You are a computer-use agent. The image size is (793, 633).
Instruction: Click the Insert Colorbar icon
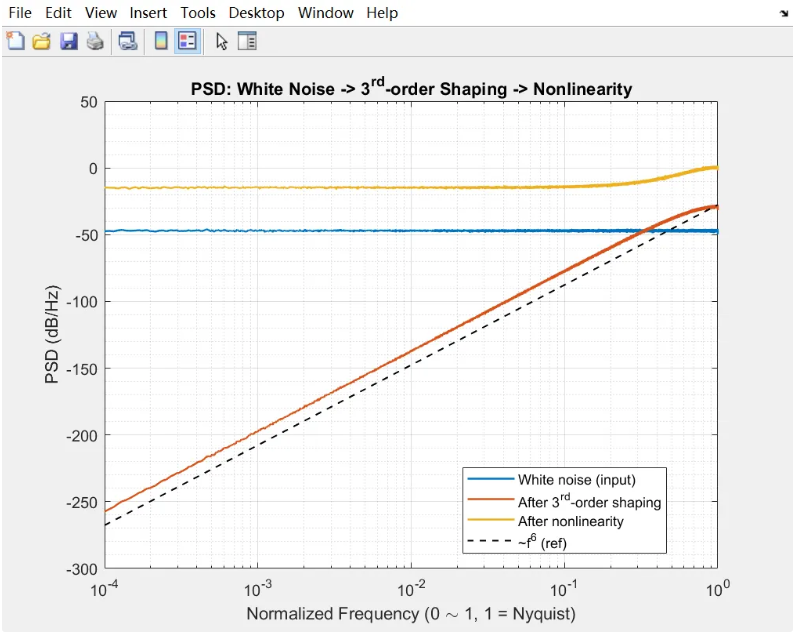pyautogui.click(x=160, y=41)
